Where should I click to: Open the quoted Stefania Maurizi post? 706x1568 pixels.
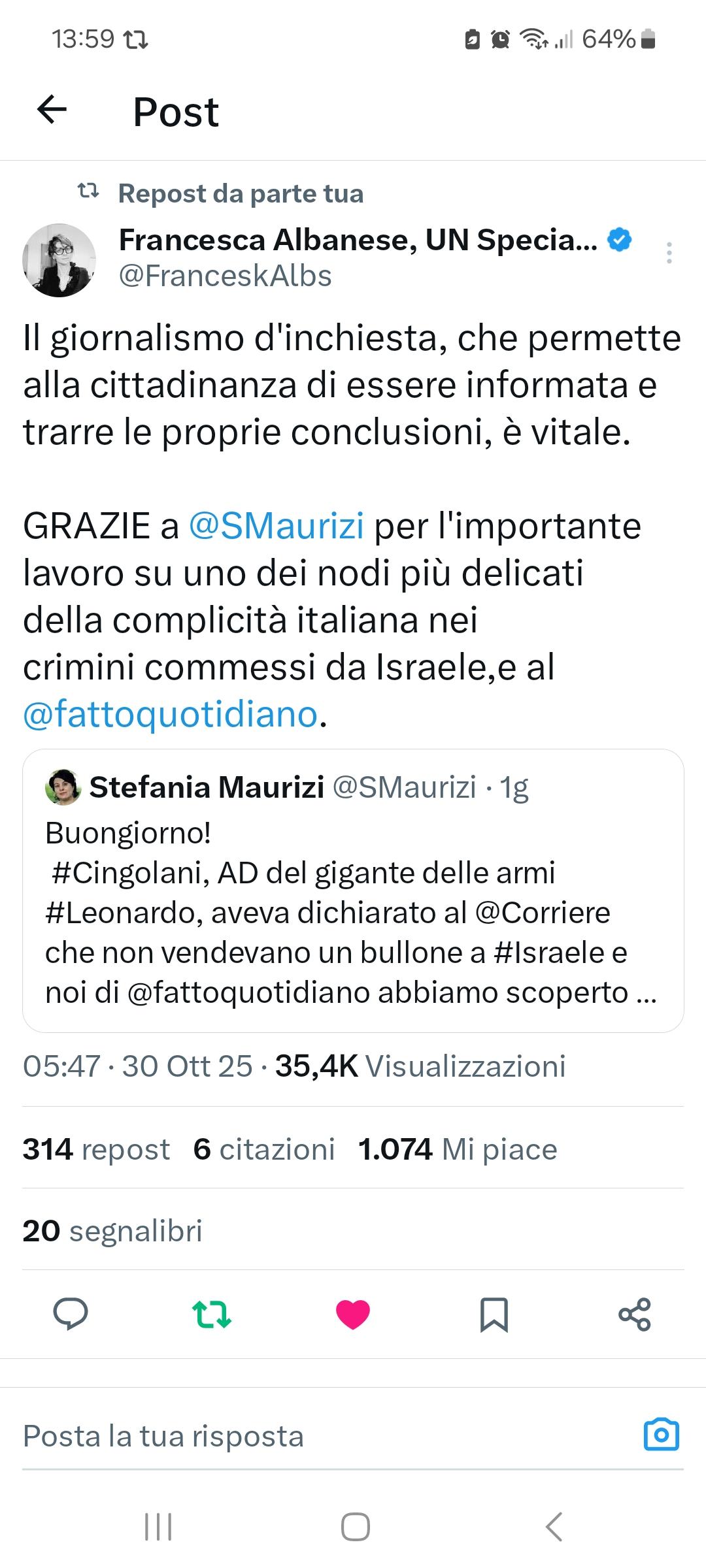coord(353,915)
